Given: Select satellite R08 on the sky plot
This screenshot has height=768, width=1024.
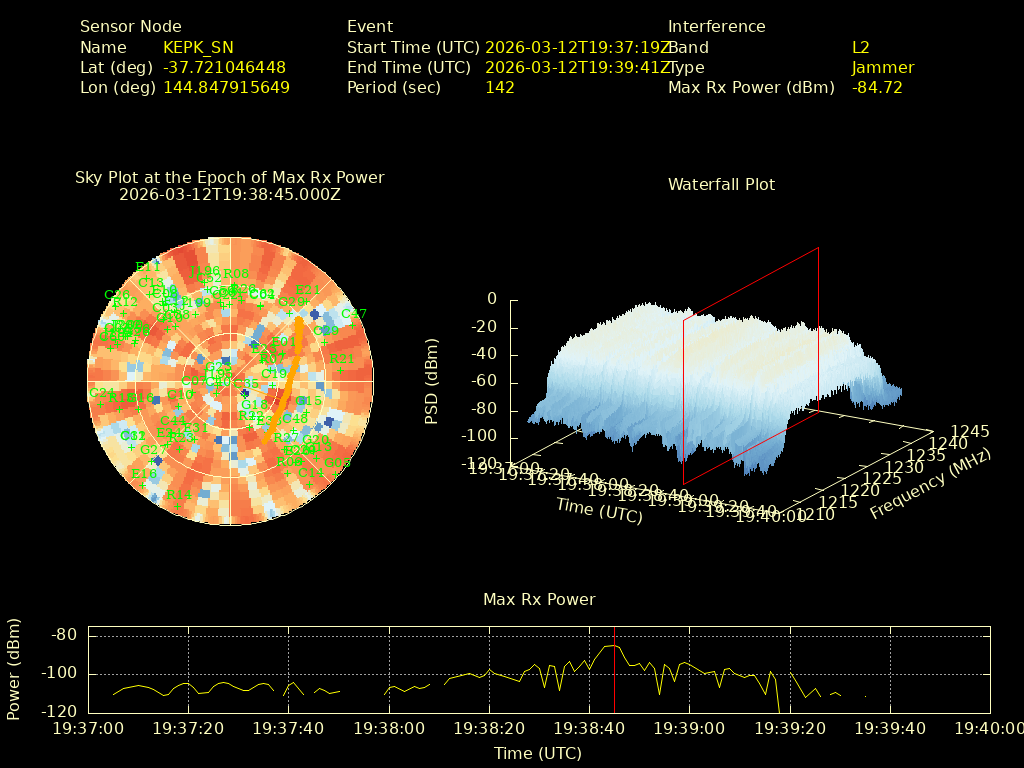Looking at the screenshot, I should coord(236,274).
